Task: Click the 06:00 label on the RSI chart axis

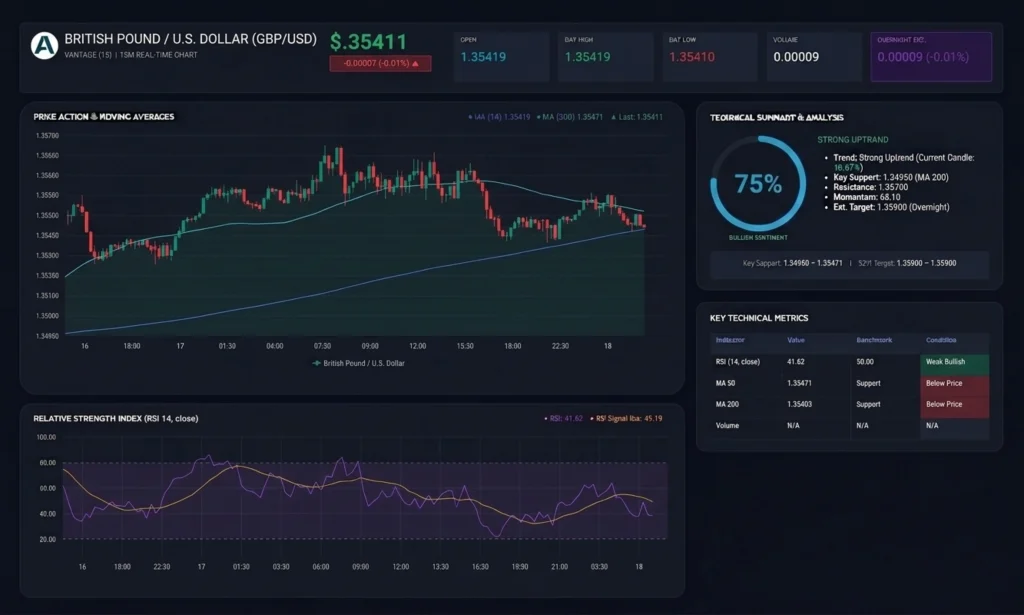Action: [321, 567]
